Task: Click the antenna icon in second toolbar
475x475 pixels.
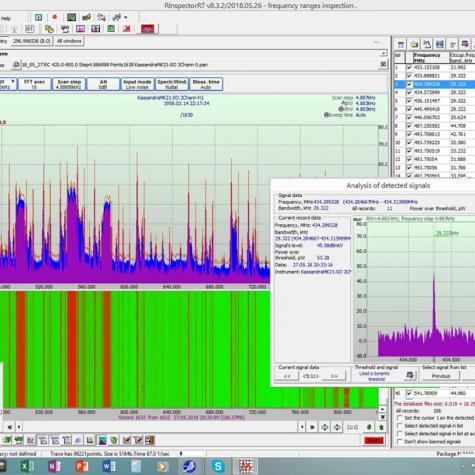Action: point(14,29)
